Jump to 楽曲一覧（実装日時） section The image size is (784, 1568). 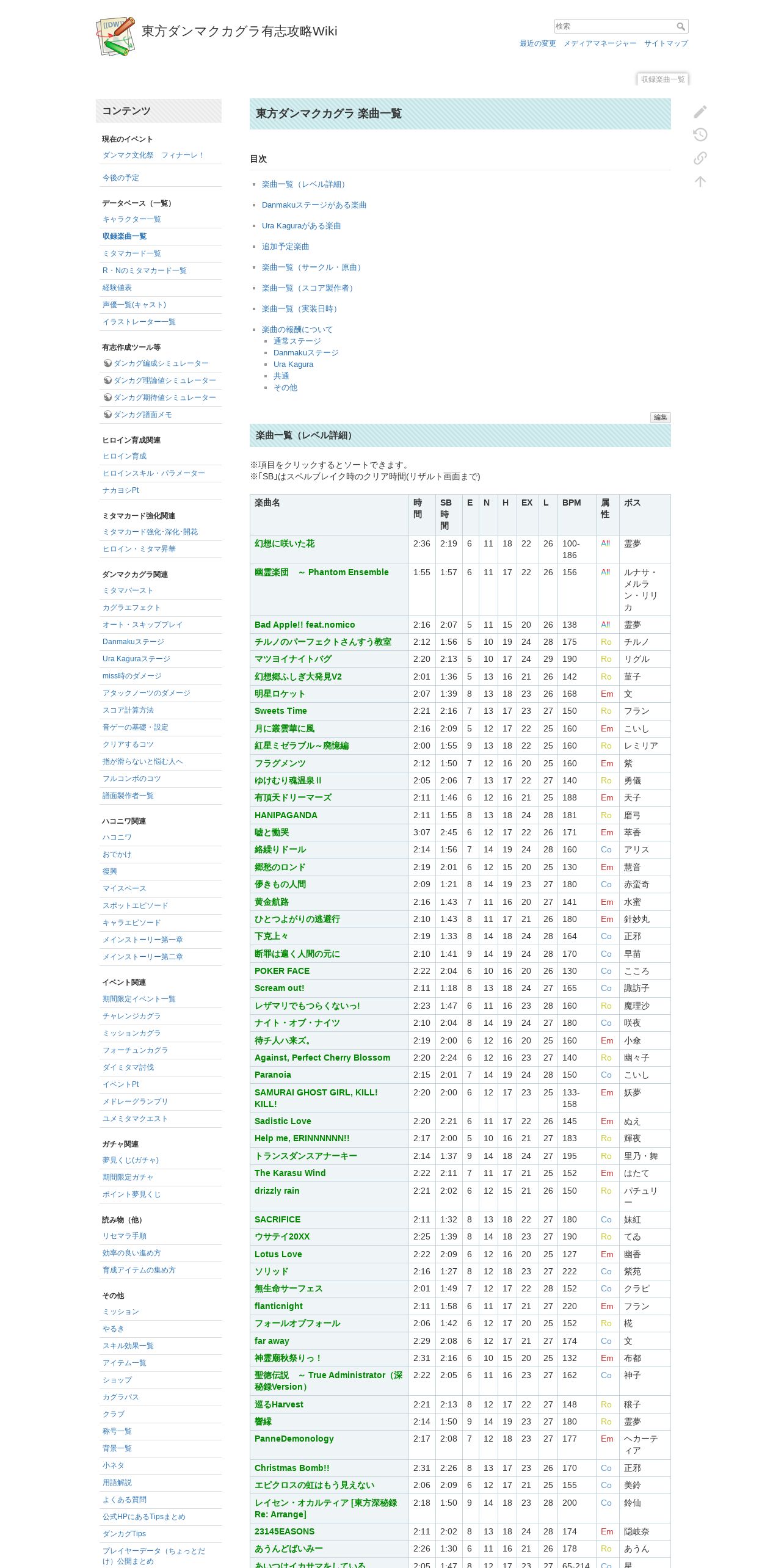pos(301,309)
